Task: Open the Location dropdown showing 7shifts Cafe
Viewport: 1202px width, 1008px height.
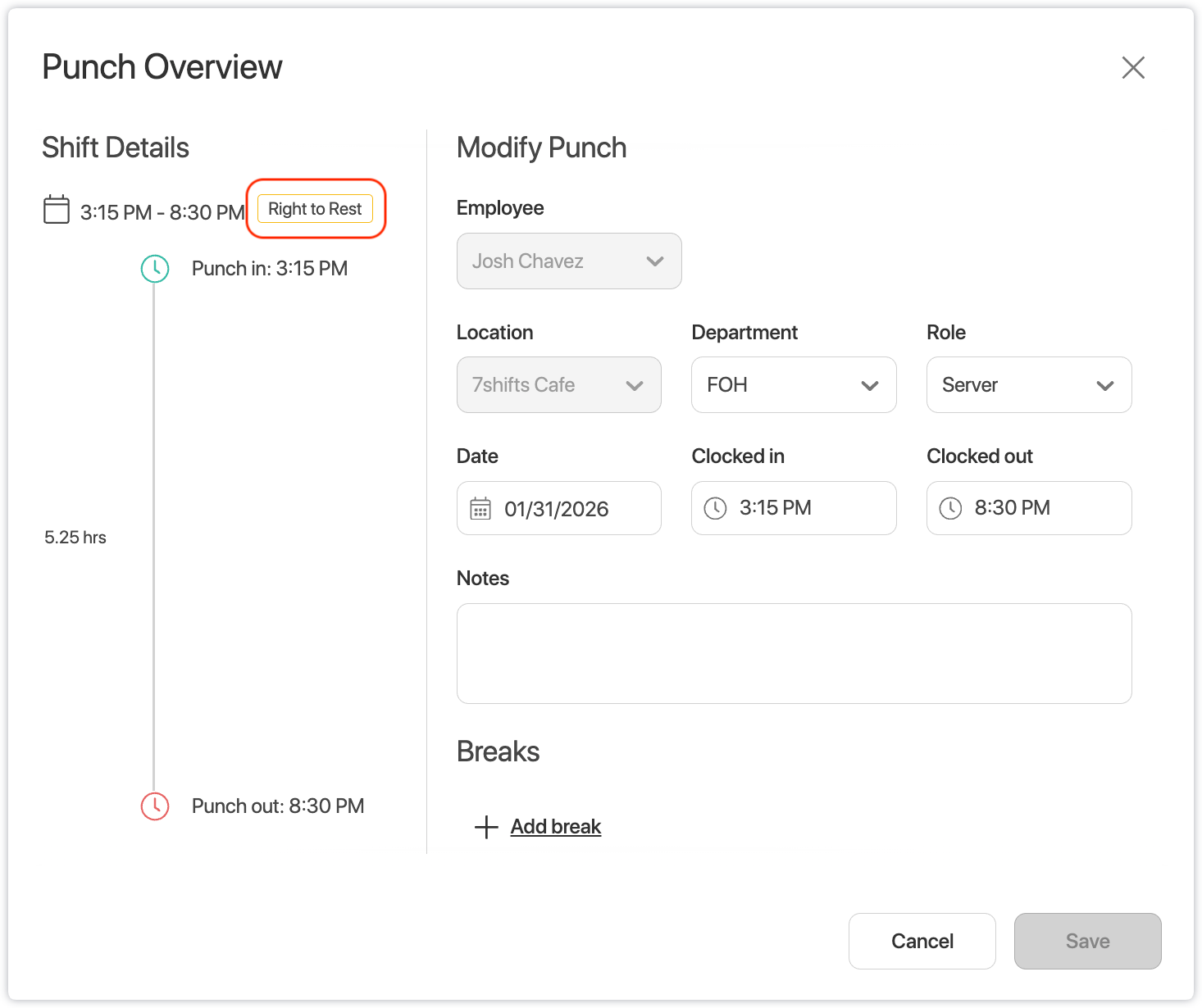Action: [558, 385]
